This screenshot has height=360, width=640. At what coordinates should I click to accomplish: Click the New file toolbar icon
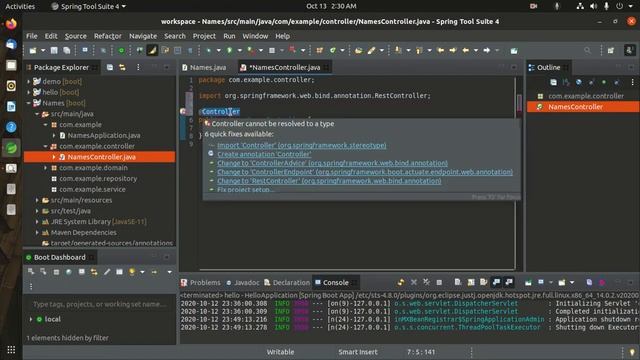pos(33,50)
